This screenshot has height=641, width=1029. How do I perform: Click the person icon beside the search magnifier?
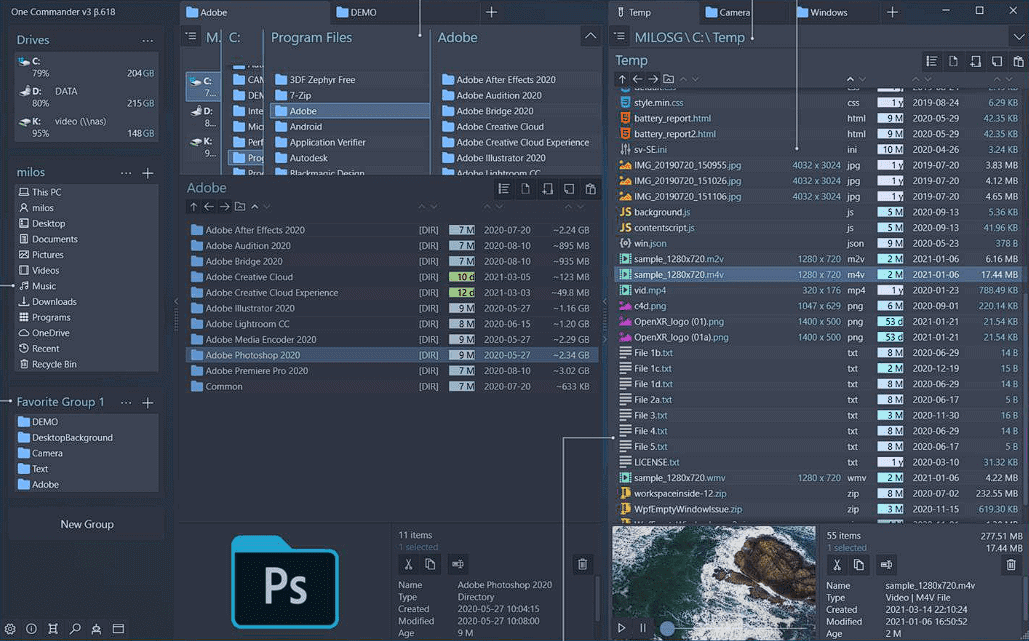[96, 629]
